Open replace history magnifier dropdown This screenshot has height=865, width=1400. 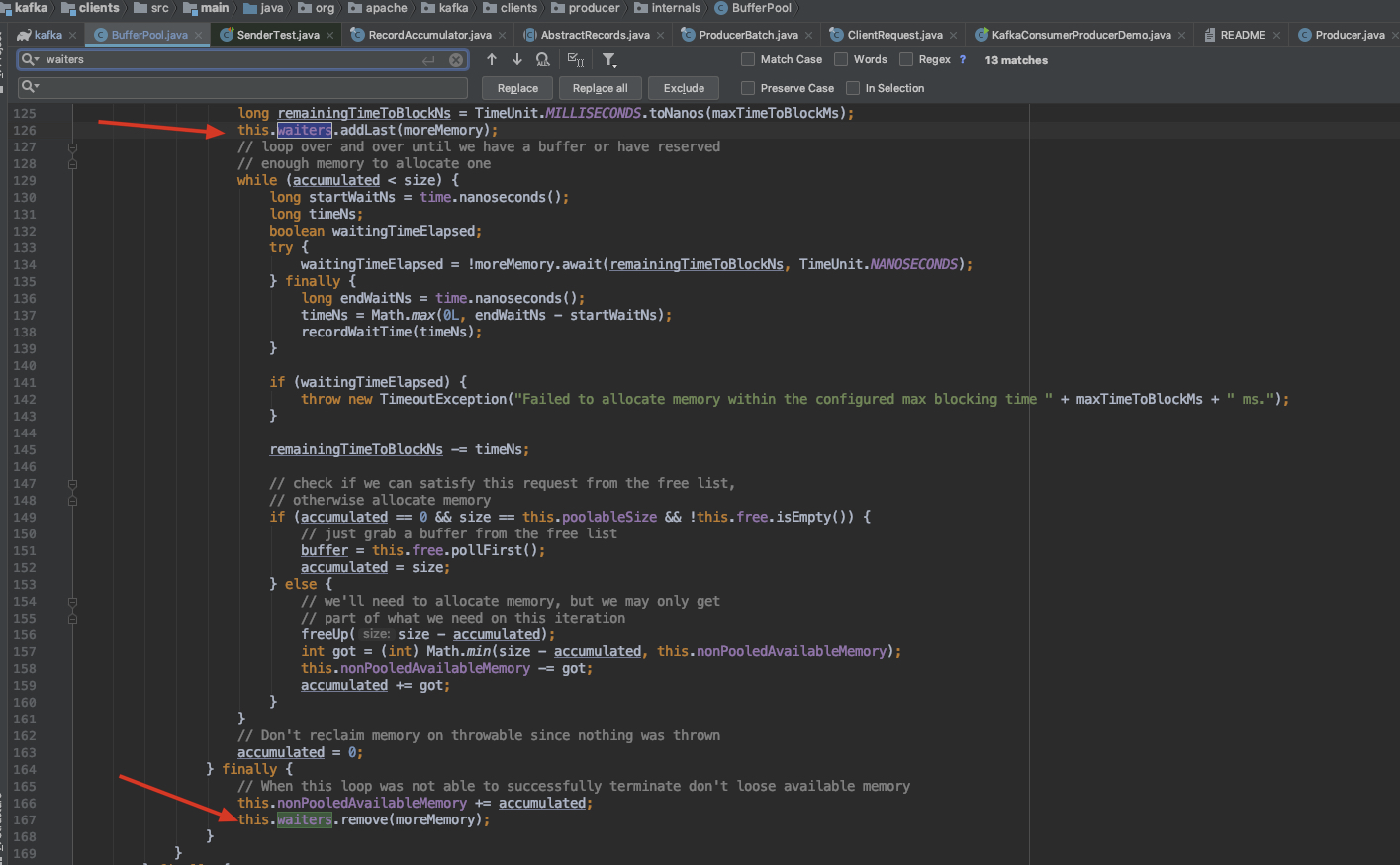click(31, 87)
